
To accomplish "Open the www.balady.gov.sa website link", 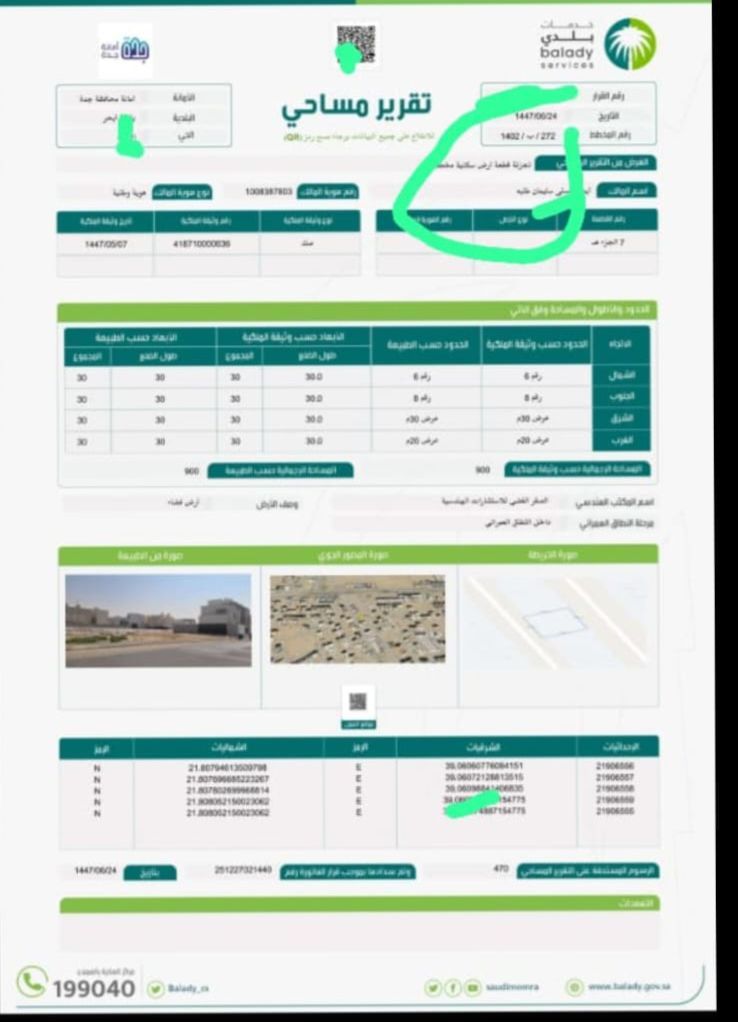I will coord(629,987).
